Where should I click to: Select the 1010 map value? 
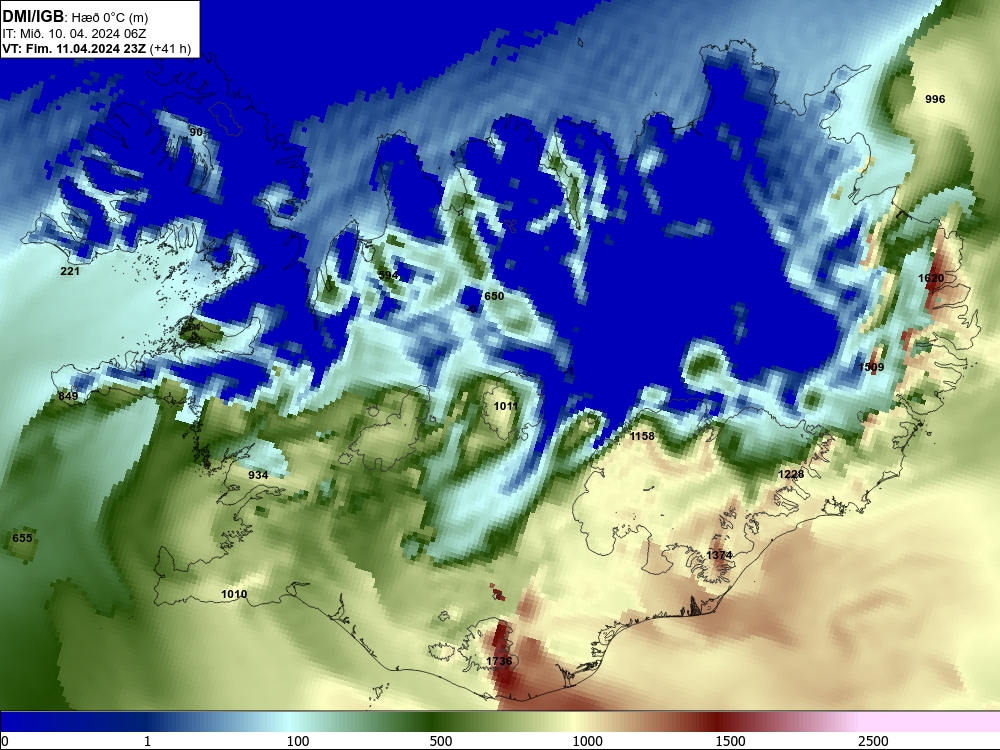point(234,594)
